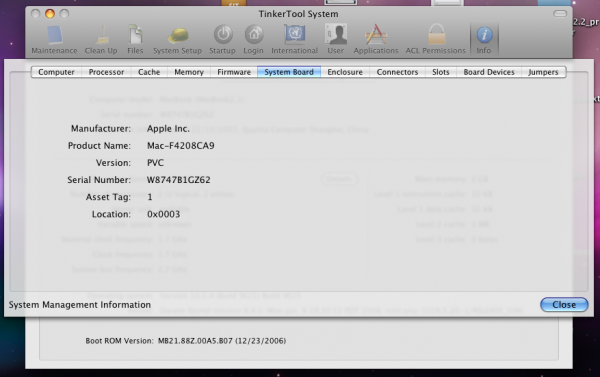Select the User silhouette icon
600x377 pixels.
[x=336, y=40]
